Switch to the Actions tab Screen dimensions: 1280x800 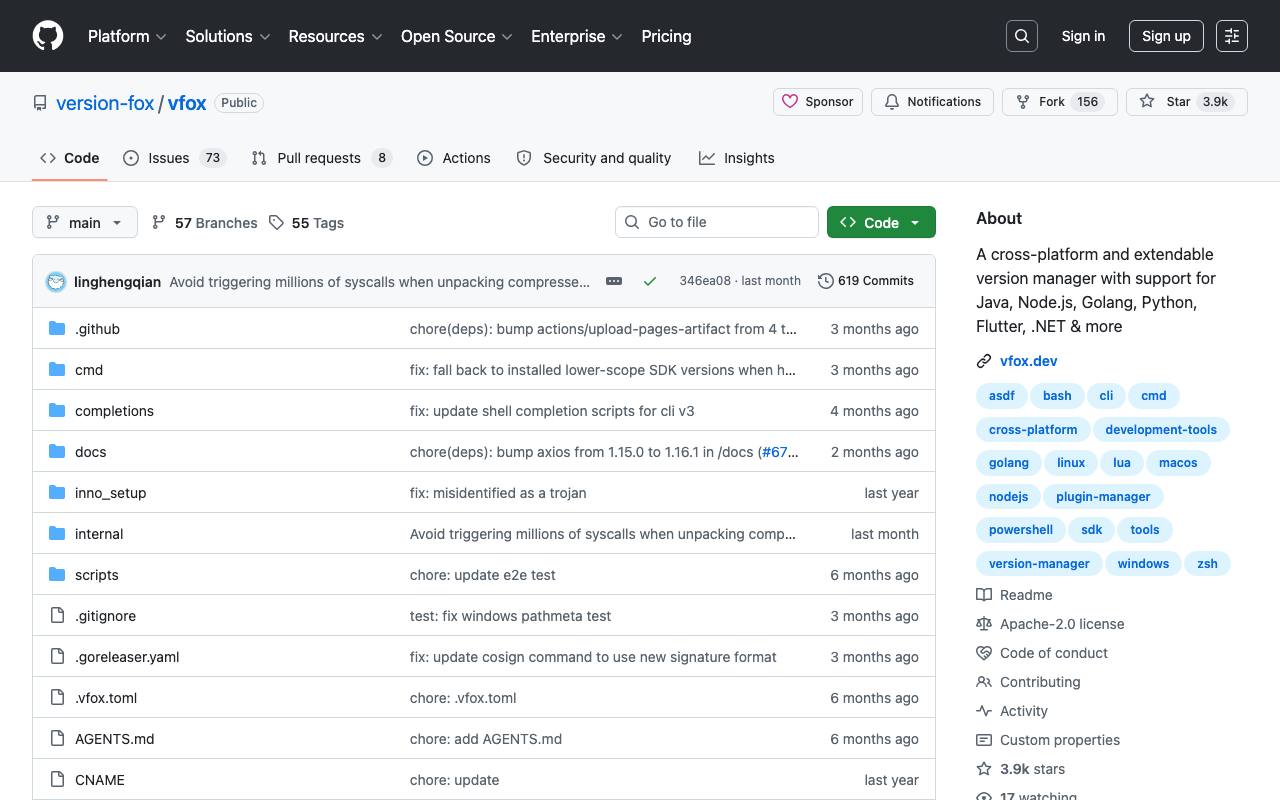(454, 158)
